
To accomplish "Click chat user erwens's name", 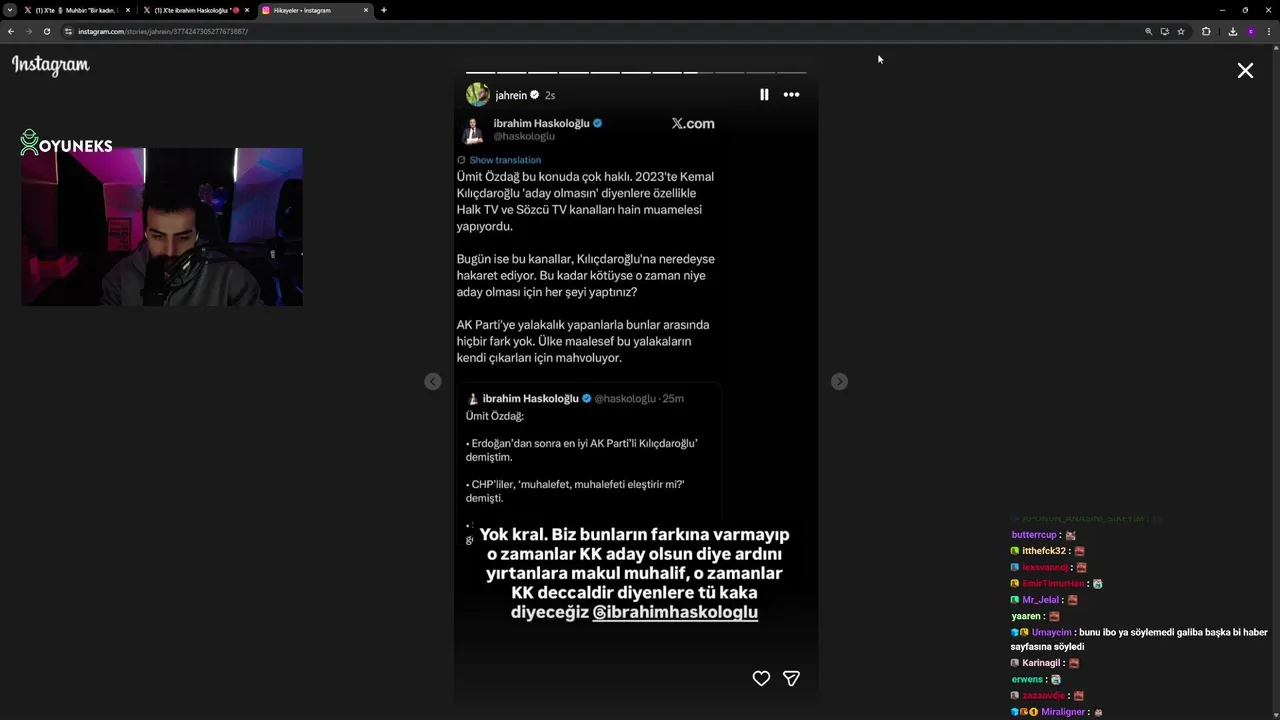I will [1026, 680].
